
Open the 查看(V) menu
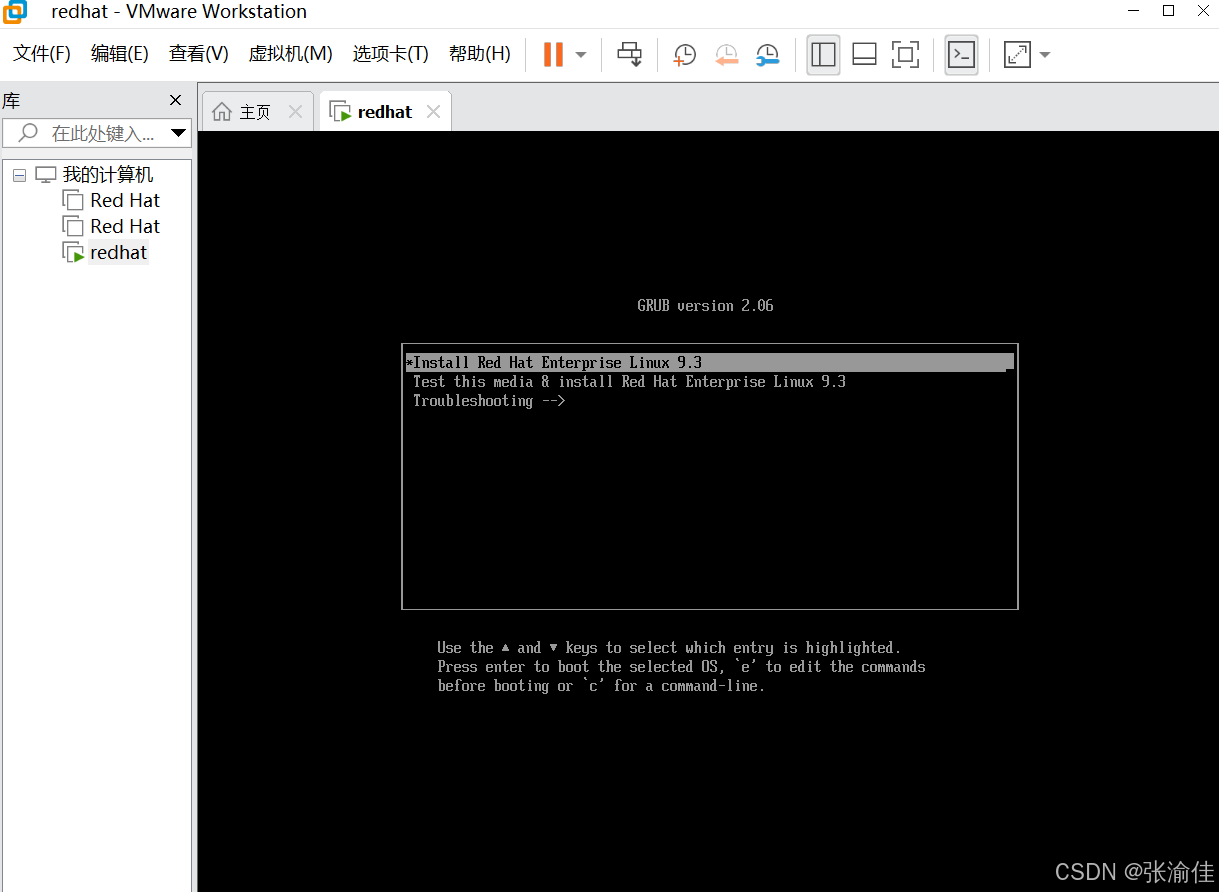pyautogui.click(x=199, y=54)
